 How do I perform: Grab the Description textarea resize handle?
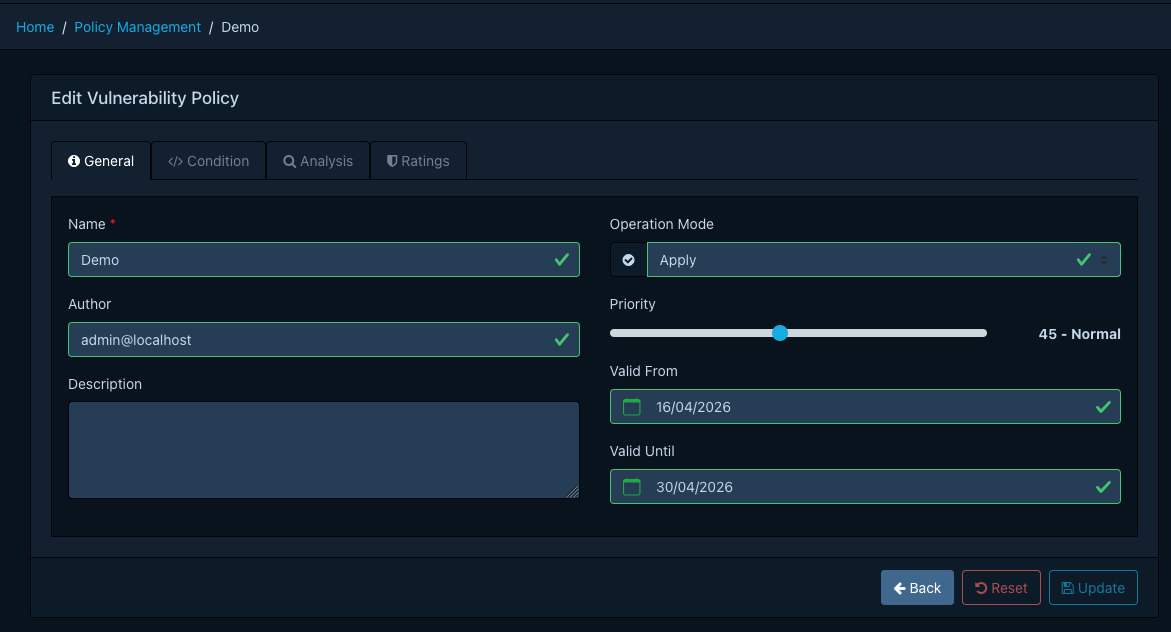[572, 491]
